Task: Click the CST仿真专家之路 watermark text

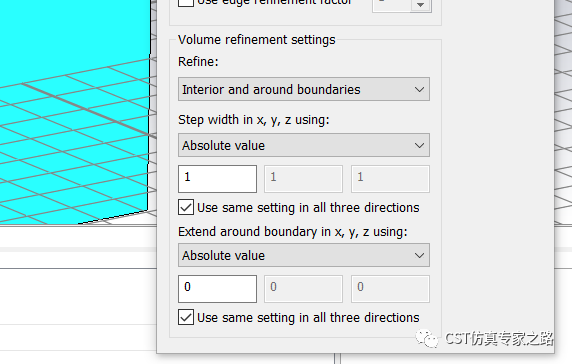Action: tap(499, 339)
